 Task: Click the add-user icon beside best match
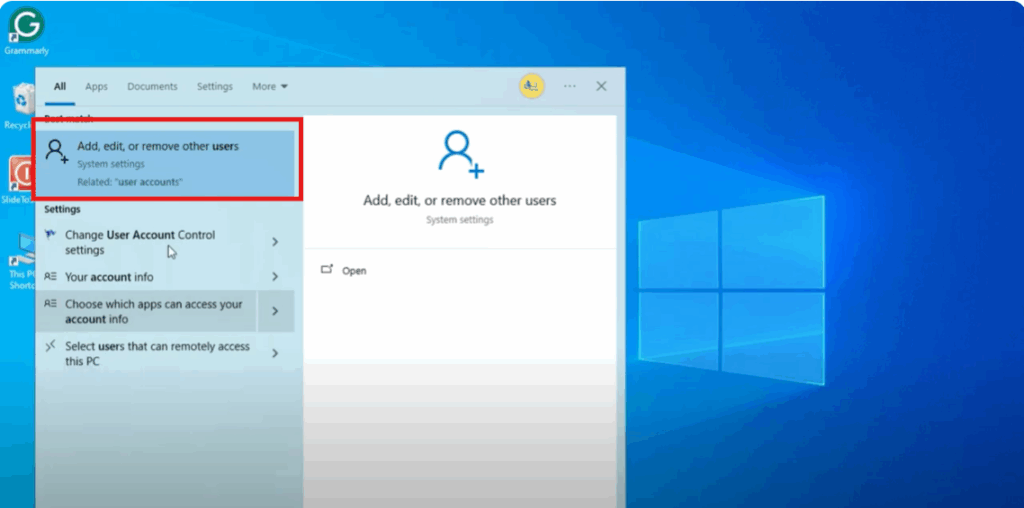point(56,151)
